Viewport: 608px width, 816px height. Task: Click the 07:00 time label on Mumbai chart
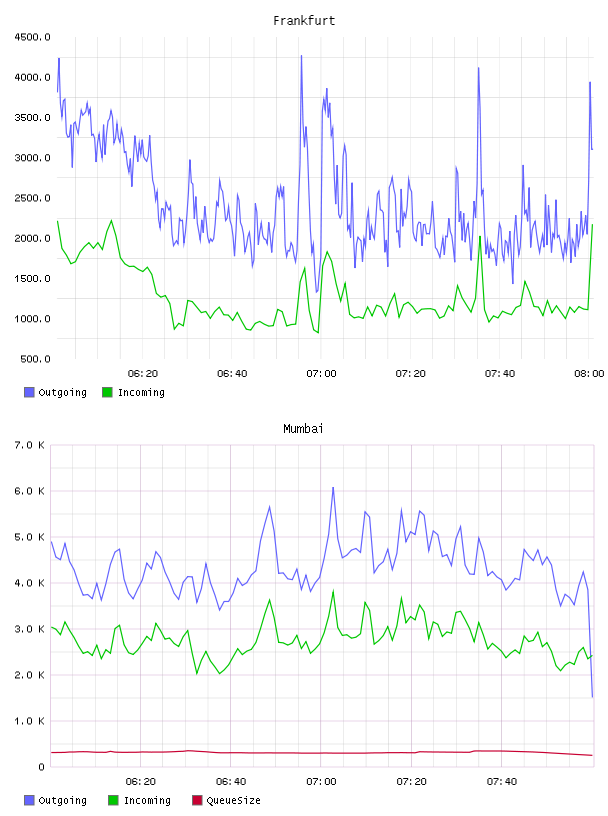[321, 782]
